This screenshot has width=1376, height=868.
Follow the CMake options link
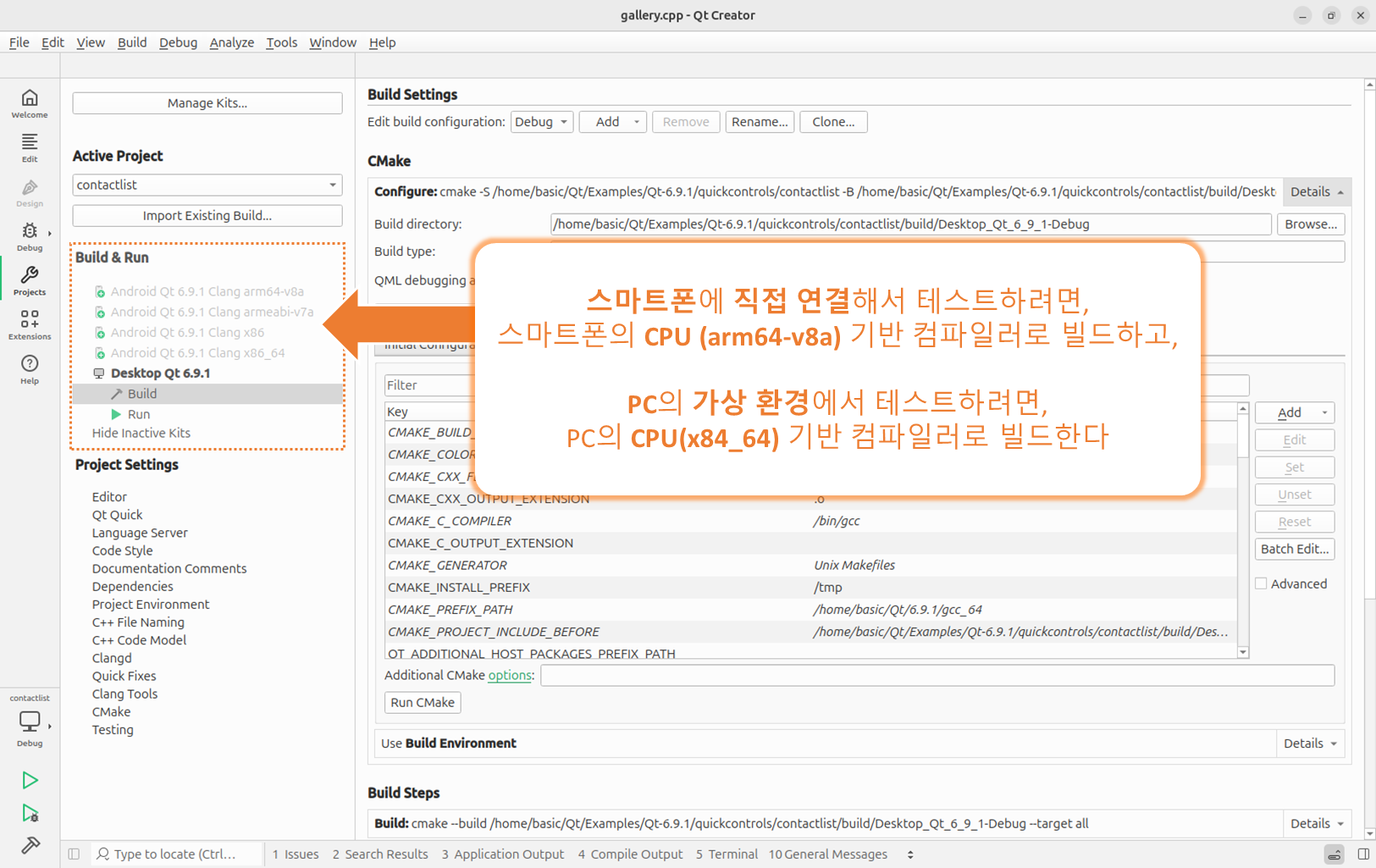(x=510, y=675)
